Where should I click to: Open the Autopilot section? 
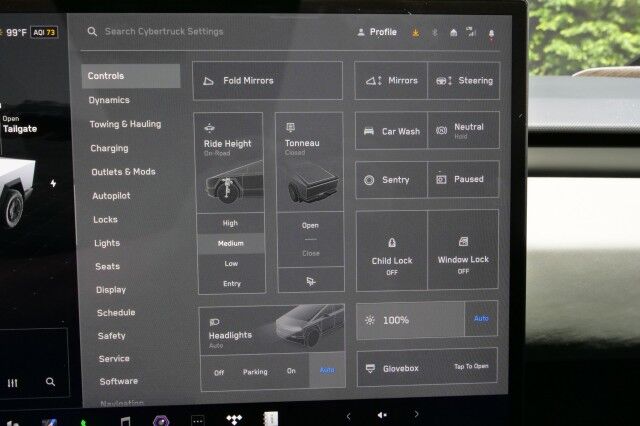coord(111,196)
